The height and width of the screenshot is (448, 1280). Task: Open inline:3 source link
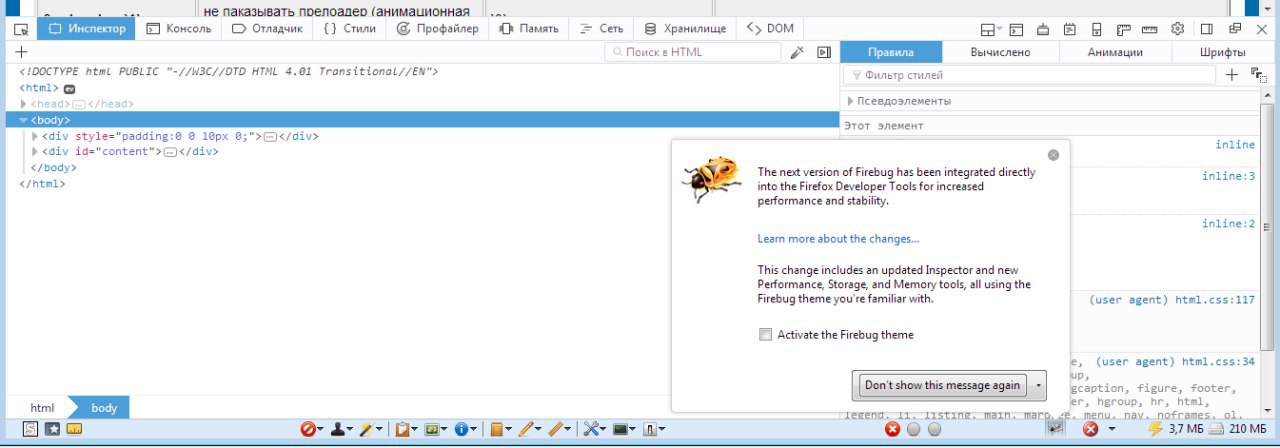pyautogui.click(x=1228, y=176)
